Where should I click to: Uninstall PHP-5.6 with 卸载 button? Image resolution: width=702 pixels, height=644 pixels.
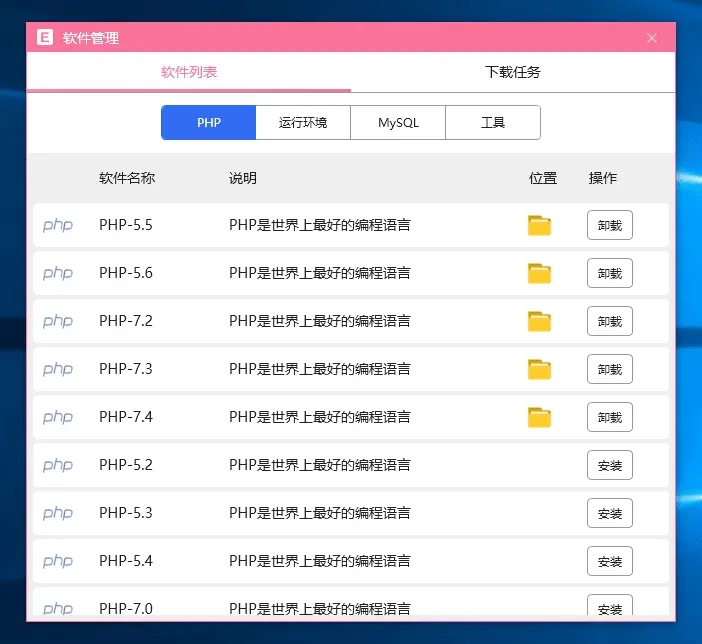[610, 273]
